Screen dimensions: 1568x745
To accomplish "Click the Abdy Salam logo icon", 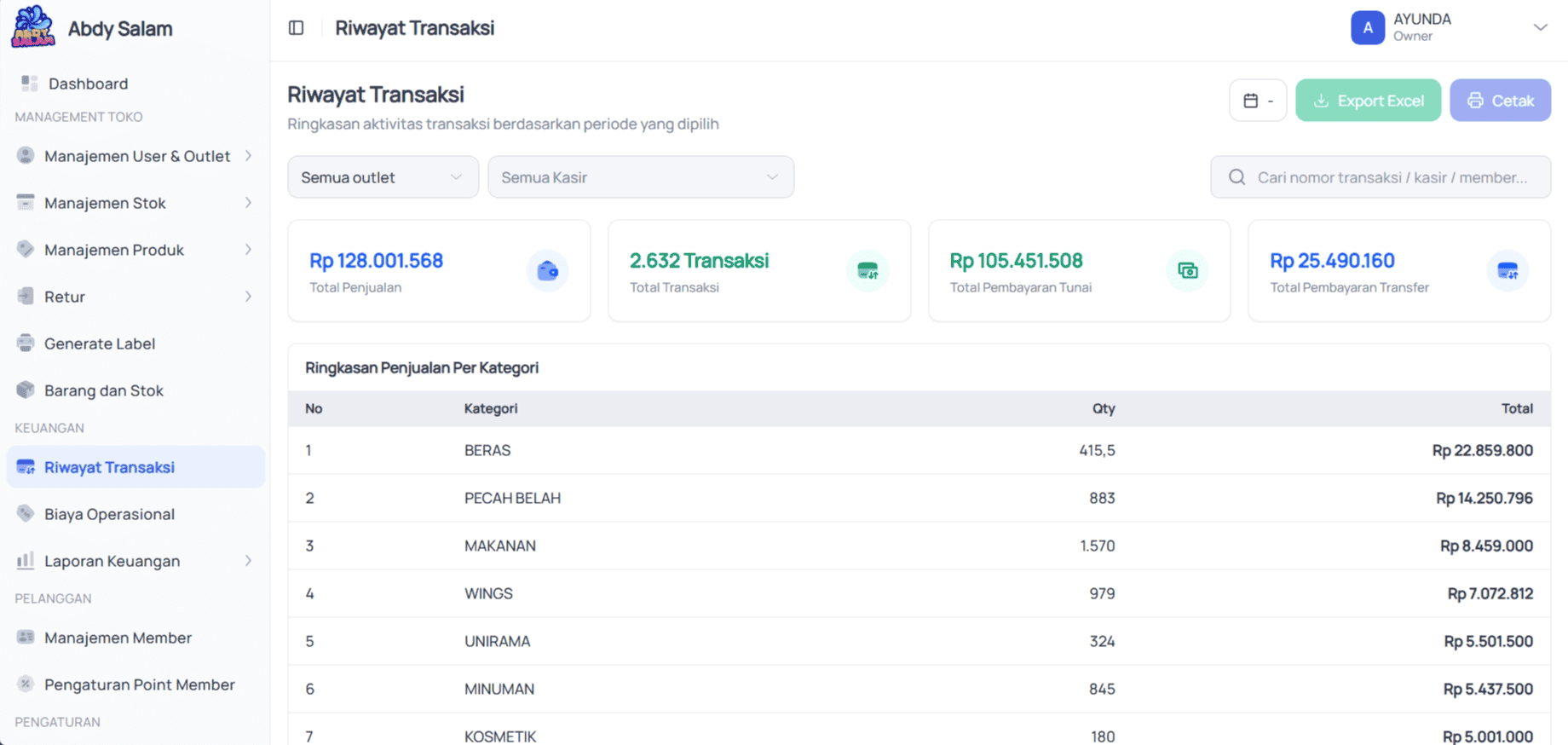I will [x=33, y=26].
